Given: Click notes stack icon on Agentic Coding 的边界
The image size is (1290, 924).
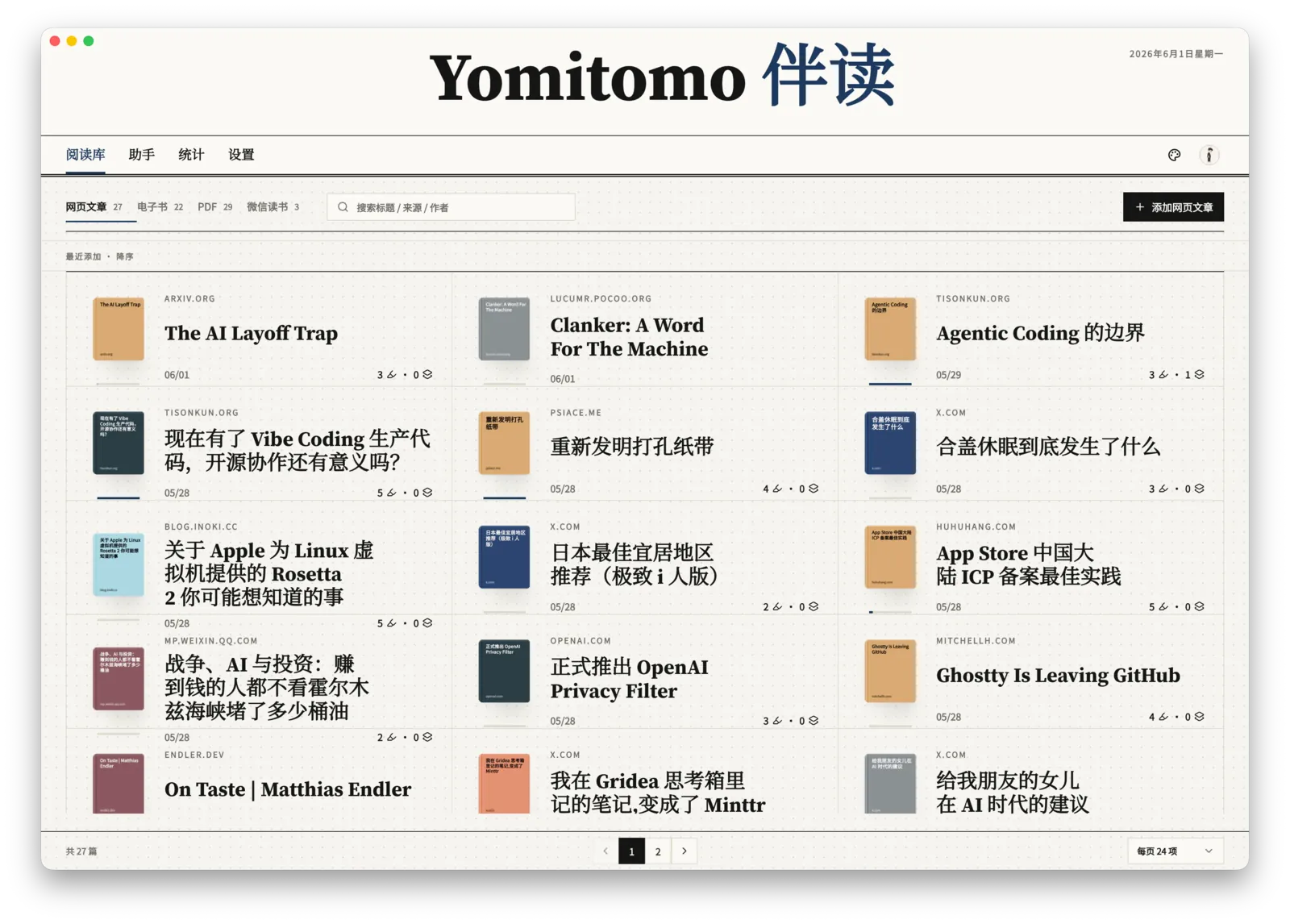Looking at the screenshot, I should click(1199, 374).
